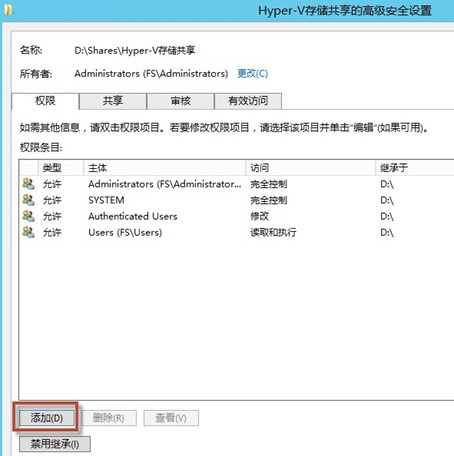
Task: Sort by the 类型 column header
Action: (x=61, y=168)
